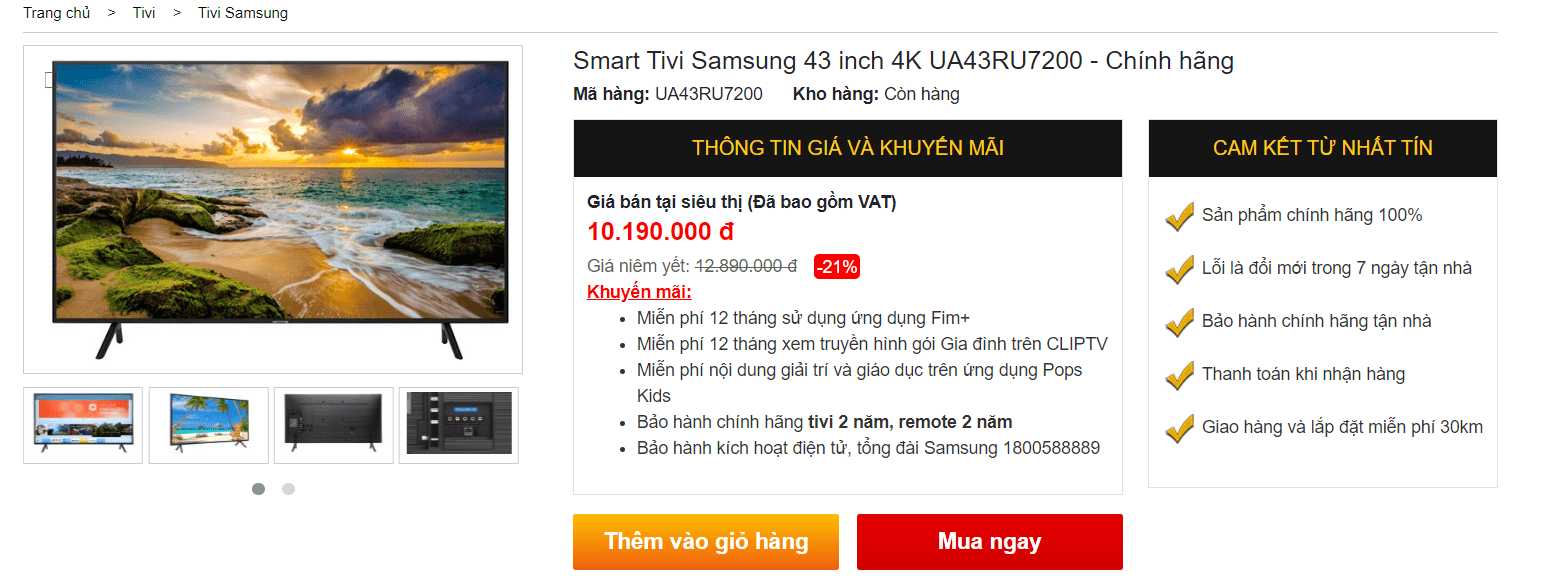
Task: Click the checkmark icon next to Thanh toán khi nhận hàng
Action: 1180,375
